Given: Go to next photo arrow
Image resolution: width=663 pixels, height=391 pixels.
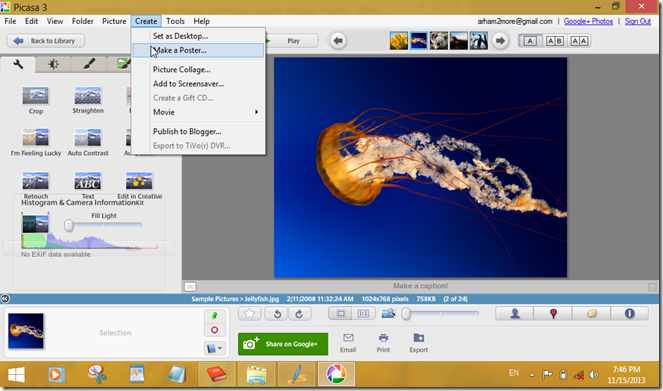Looking at the screenshot, I should coord(500,41).
